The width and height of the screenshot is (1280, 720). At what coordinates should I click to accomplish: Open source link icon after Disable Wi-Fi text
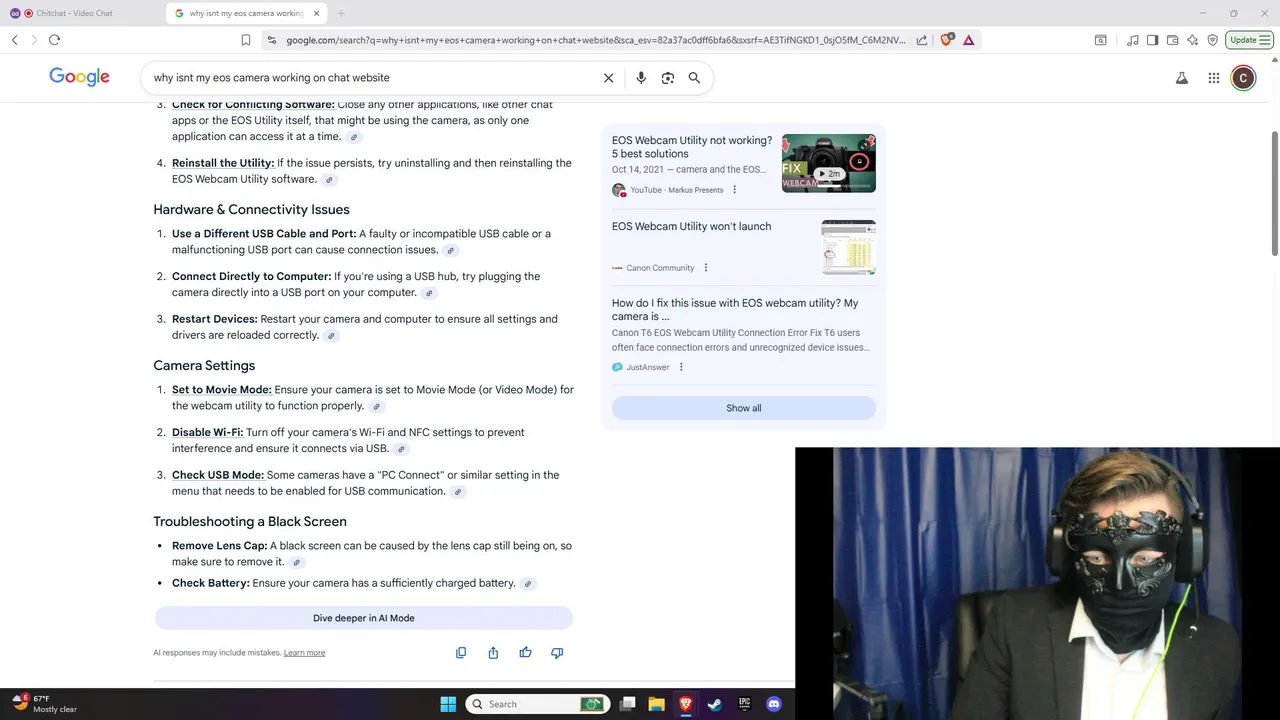point(401,449)
